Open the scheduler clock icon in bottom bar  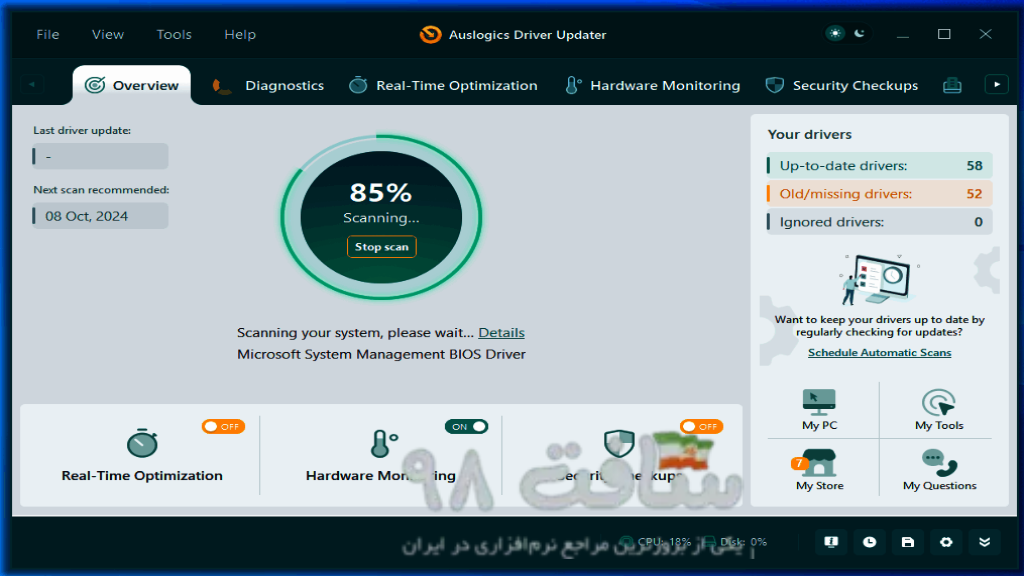pos(869,542)
